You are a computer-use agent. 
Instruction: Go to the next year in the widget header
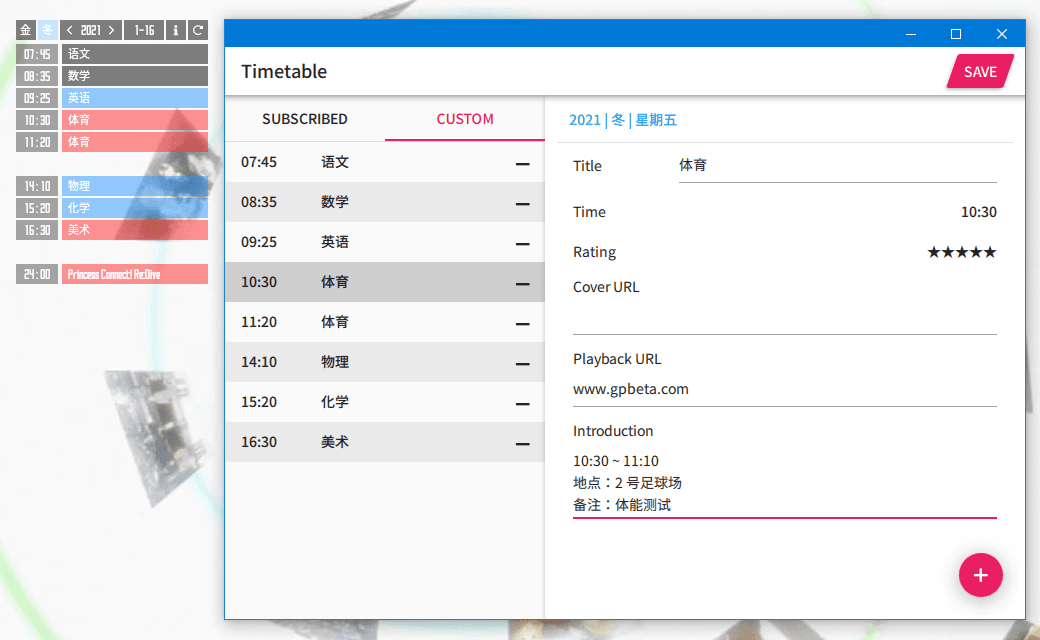pyautogui.click(x=111, y=30)
